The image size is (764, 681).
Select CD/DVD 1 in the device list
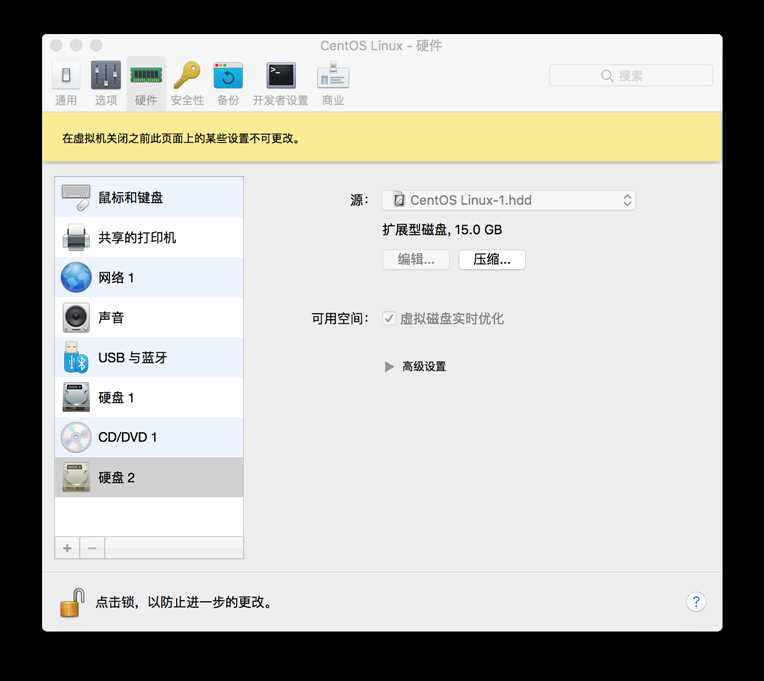point(149,437)
